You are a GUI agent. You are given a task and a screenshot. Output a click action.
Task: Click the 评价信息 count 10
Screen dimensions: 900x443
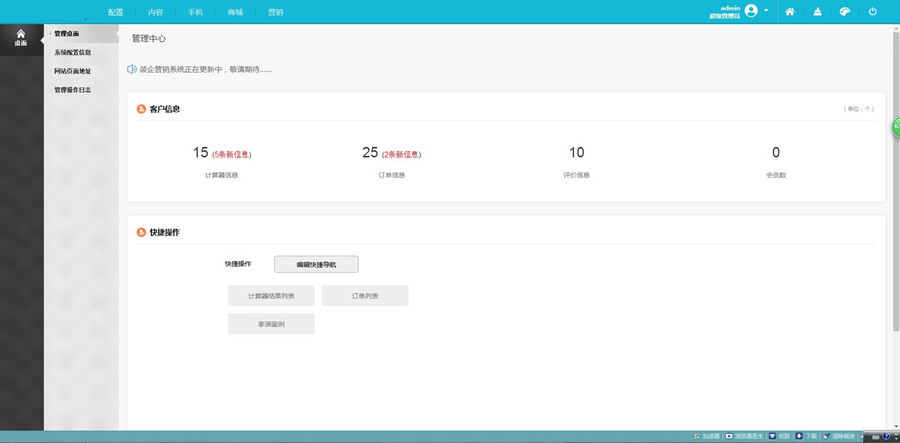click(x=576, y=153)
